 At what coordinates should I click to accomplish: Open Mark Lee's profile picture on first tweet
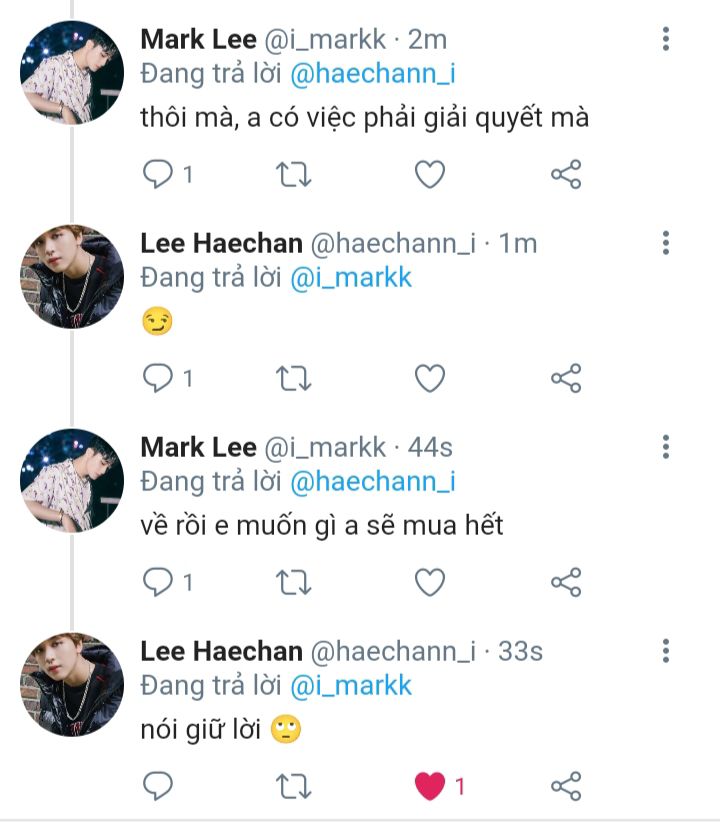click(x=72, y=73)
